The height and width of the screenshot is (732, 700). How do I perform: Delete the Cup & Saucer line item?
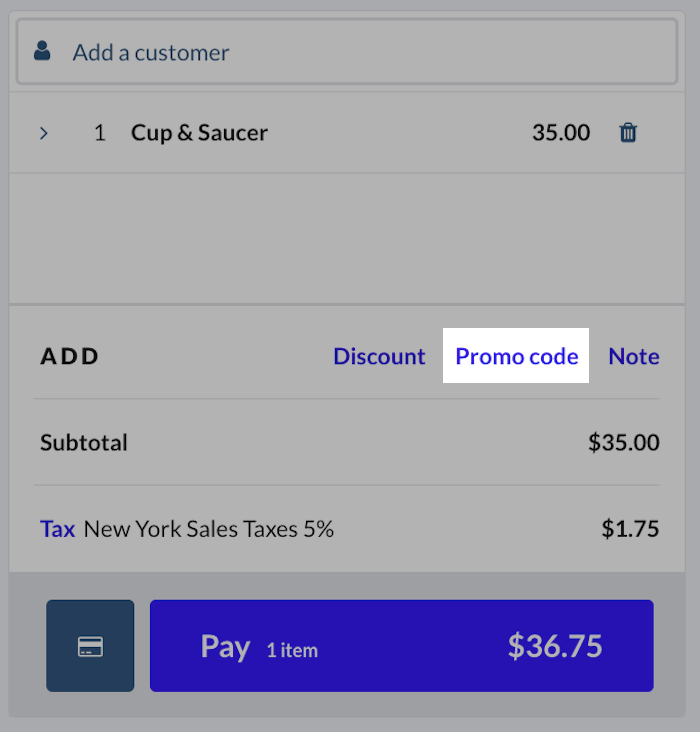[x=628, y=132]
